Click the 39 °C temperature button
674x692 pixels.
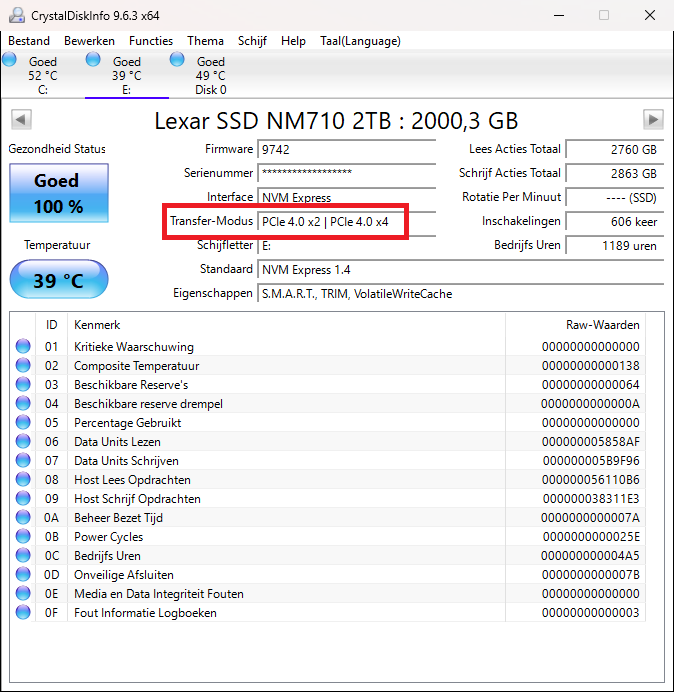pyautogui.click(x=59, y=279)
